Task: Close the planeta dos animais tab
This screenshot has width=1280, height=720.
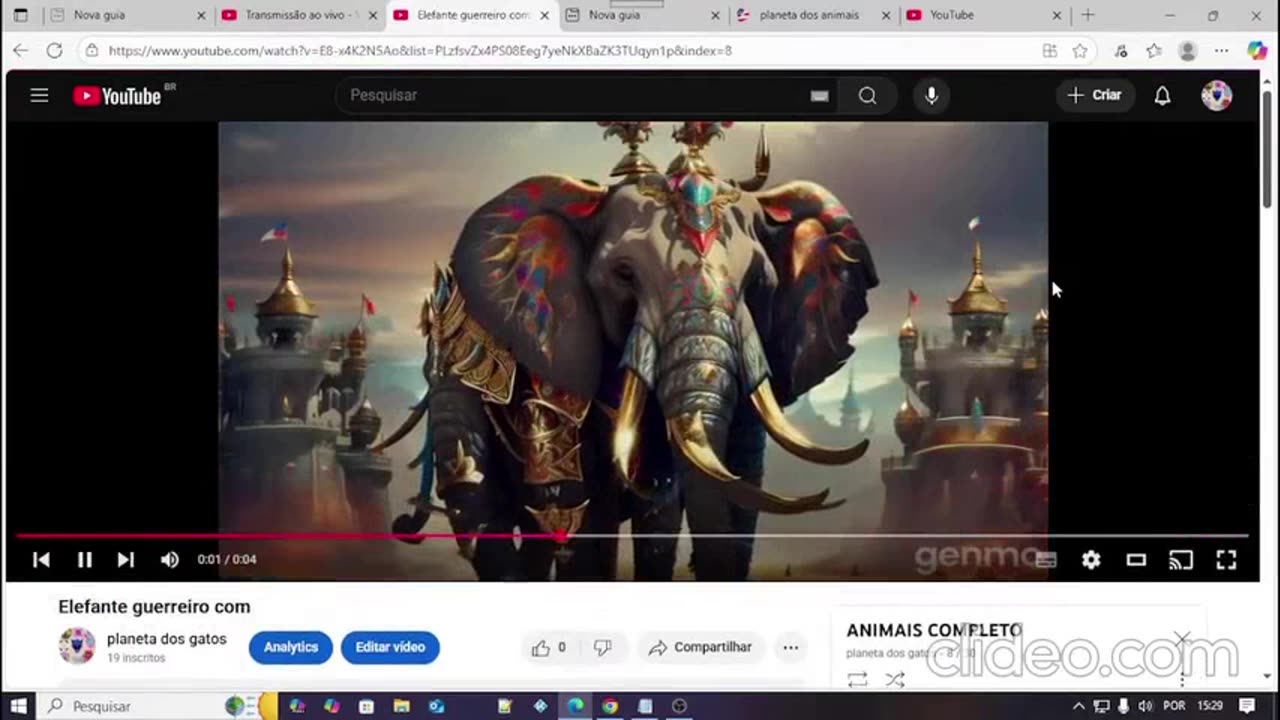Action: (885, 15)
